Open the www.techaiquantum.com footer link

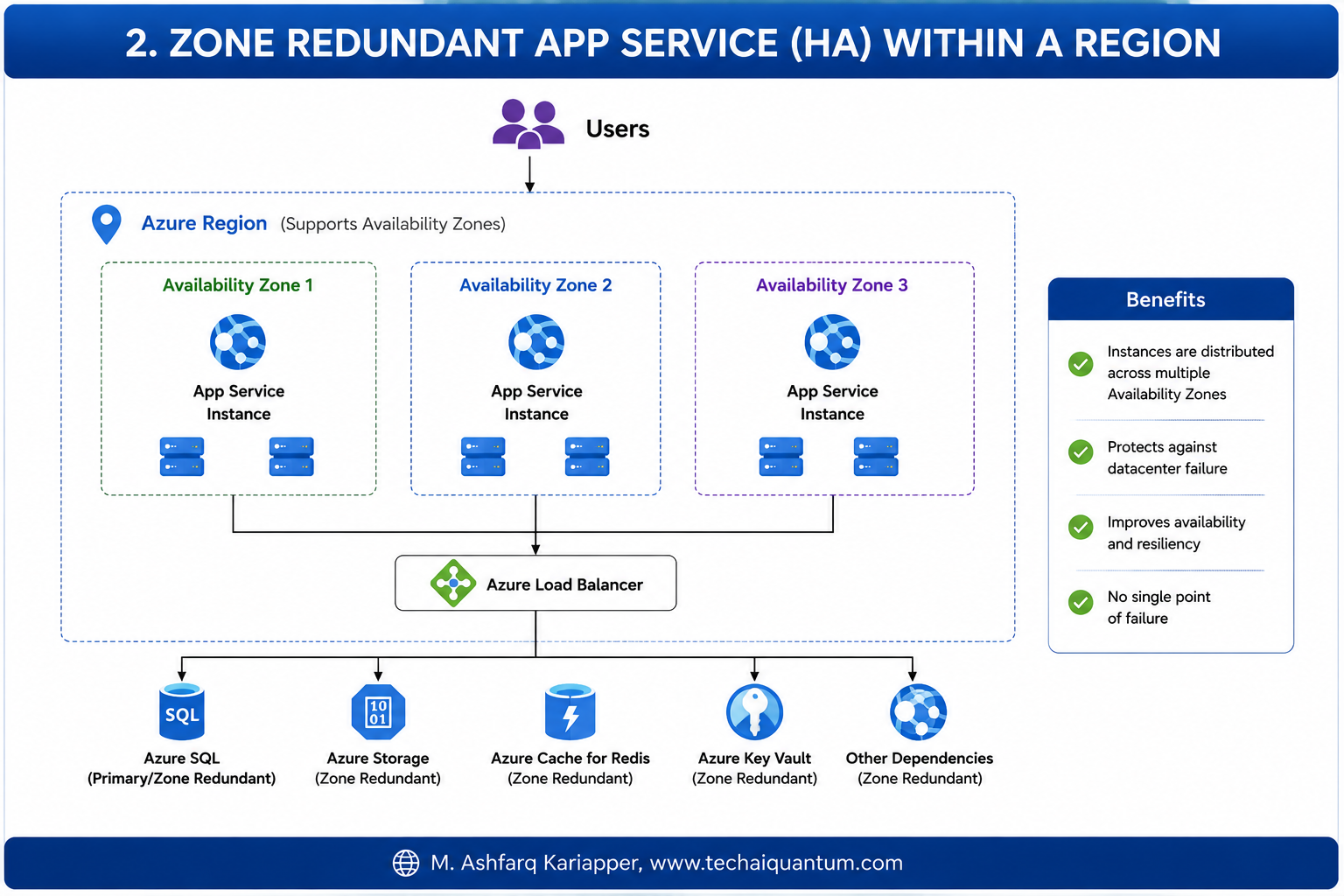pyautogui.click(x=776, y=863)
